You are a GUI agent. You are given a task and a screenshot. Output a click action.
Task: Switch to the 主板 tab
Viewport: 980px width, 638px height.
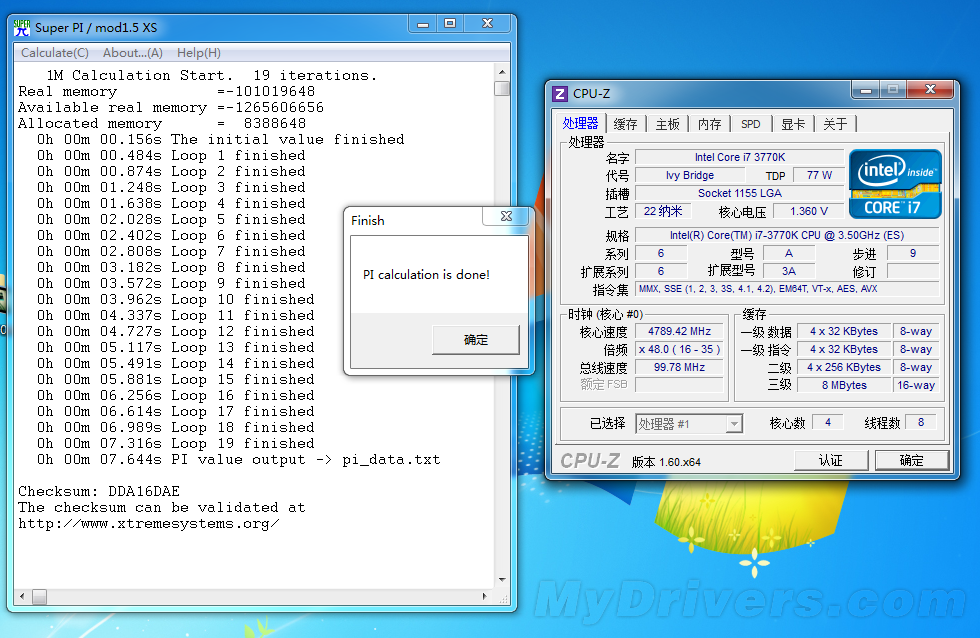(x=667, y=124)
